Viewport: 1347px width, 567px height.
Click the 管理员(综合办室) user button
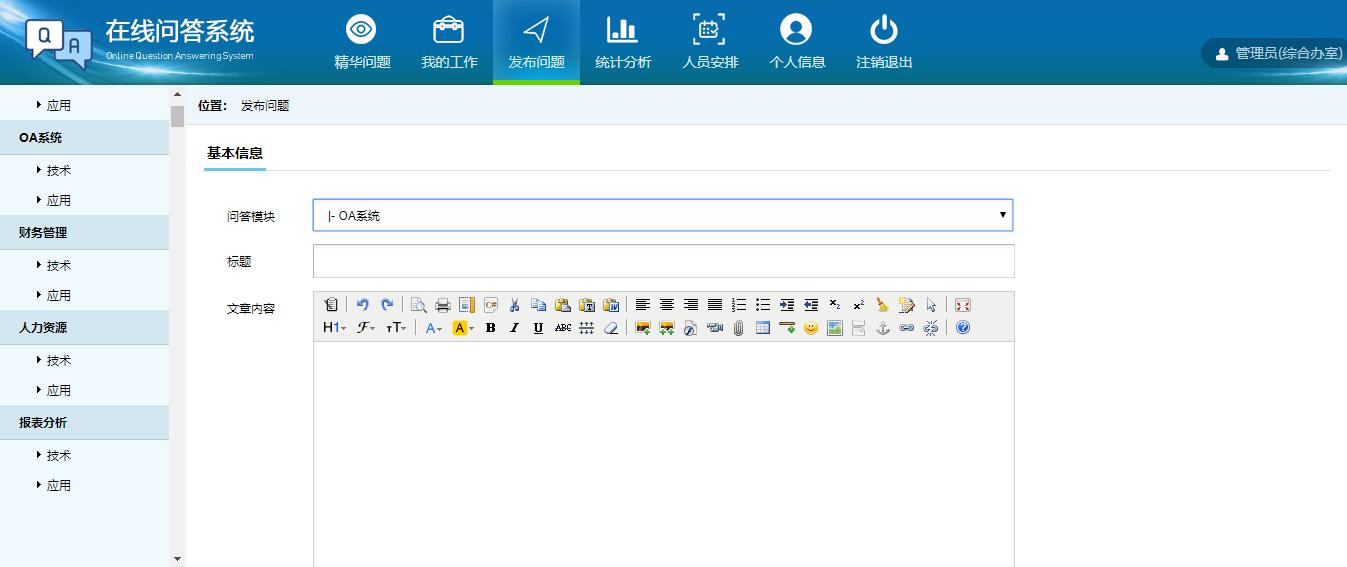(1278, 54)
